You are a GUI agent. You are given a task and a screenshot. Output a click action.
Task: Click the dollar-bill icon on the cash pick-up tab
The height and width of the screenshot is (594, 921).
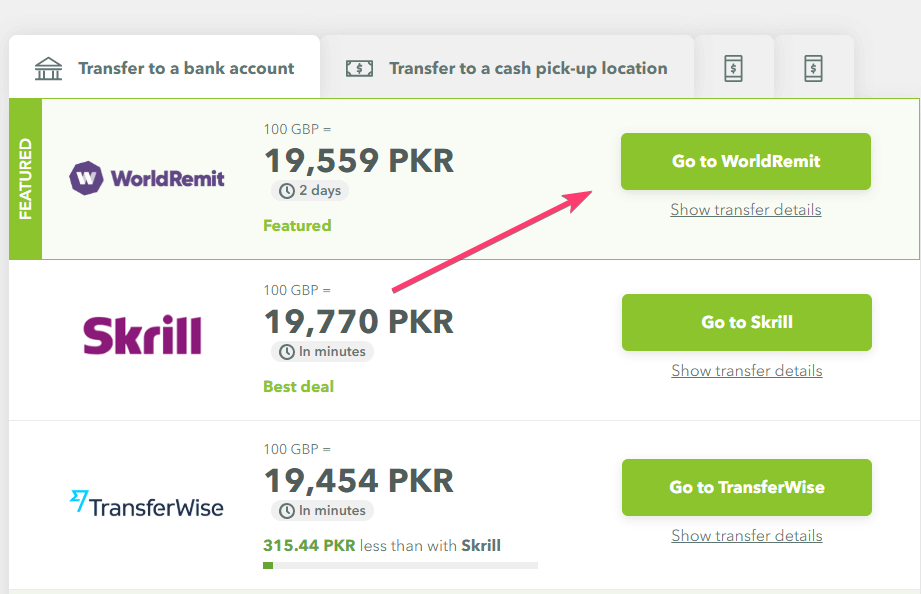359,68
